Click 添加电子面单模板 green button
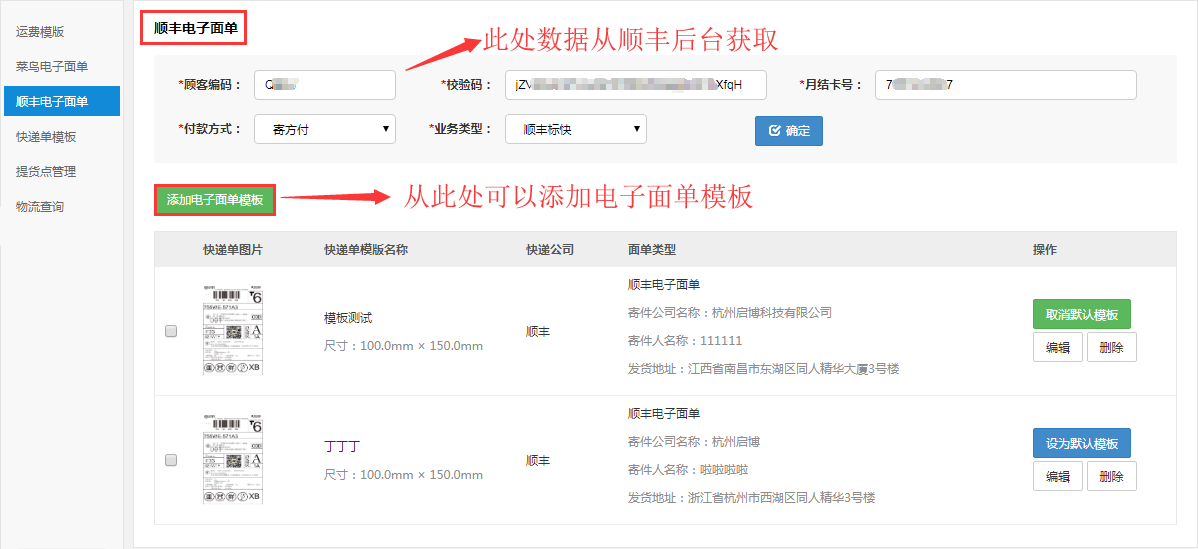The image size is (1198, 549). 215,200
